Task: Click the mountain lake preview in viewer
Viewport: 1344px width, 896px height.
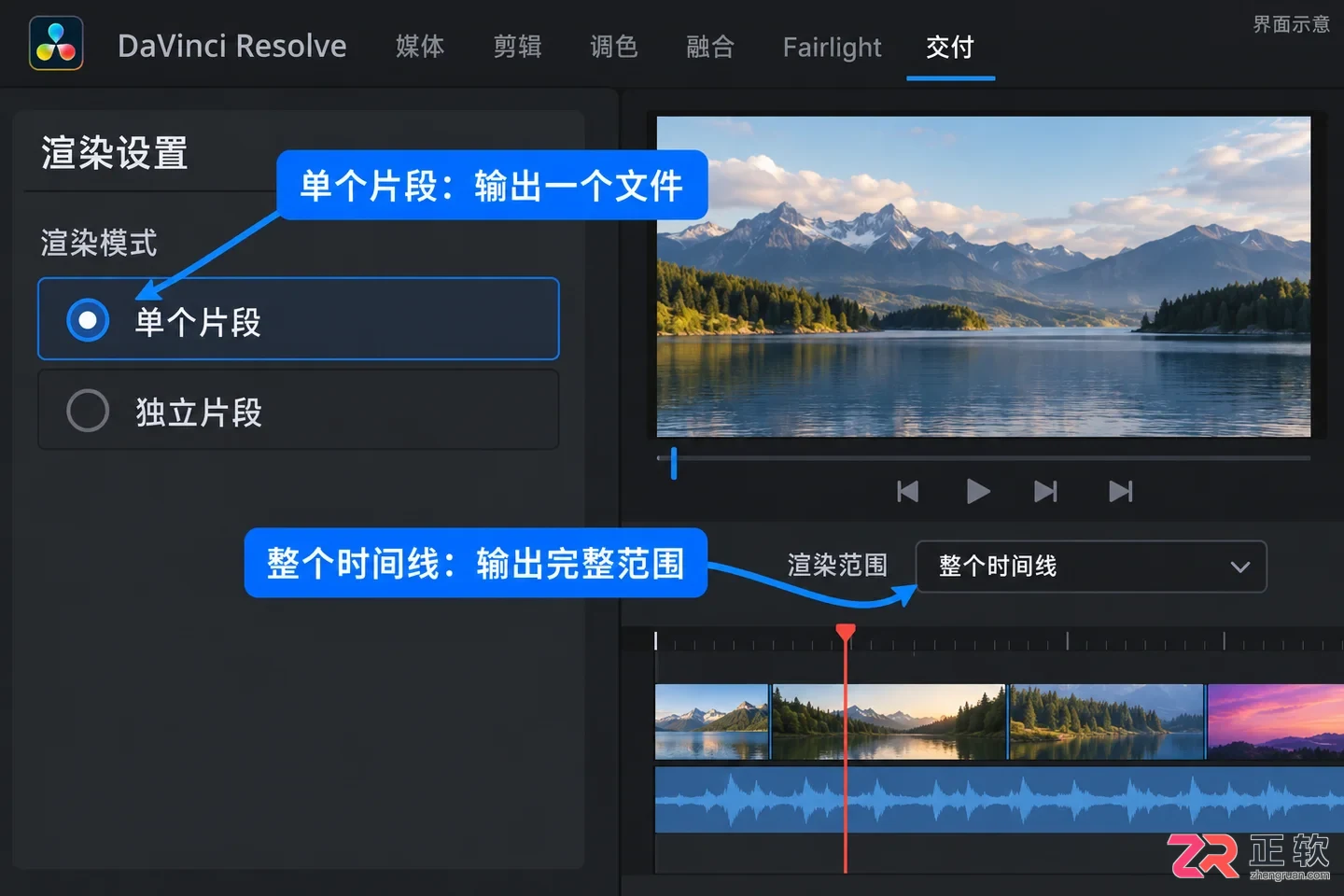Action: [984, 276]
